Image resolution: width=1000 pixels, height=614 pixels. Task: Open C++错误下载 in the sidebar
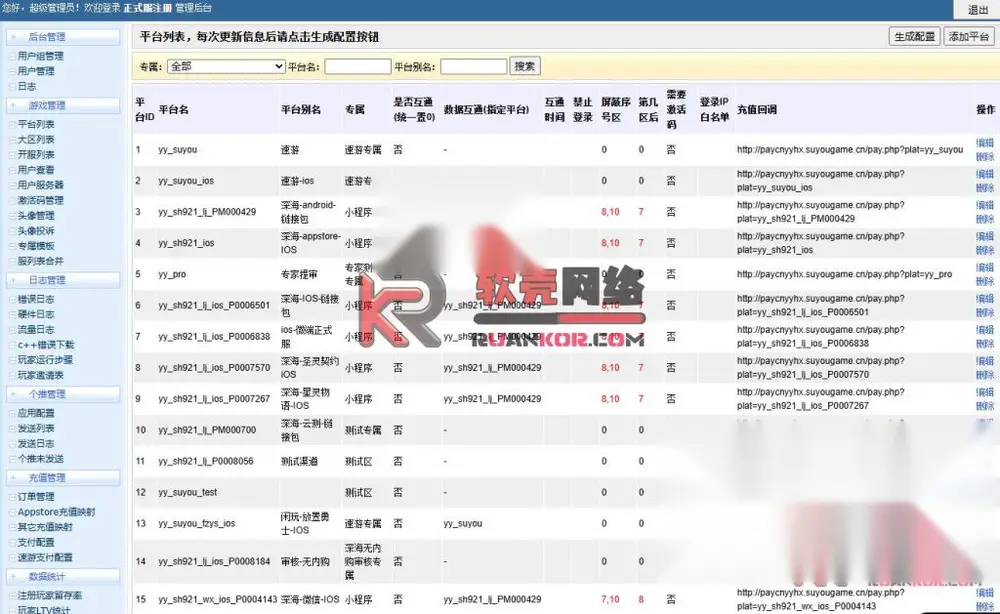46,345
